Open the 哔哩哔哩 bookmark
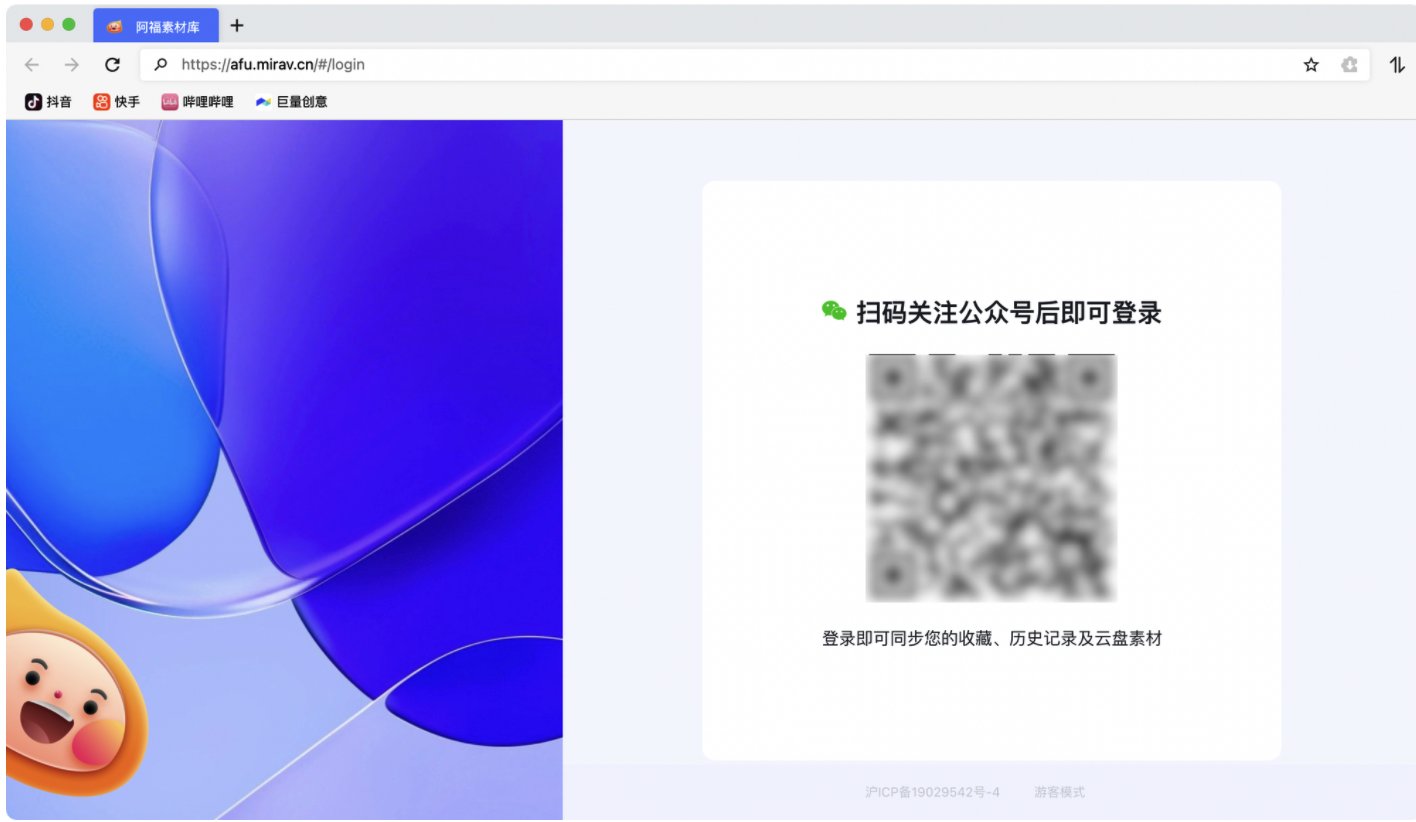The image size is (1416, 822). click(197, 101)
